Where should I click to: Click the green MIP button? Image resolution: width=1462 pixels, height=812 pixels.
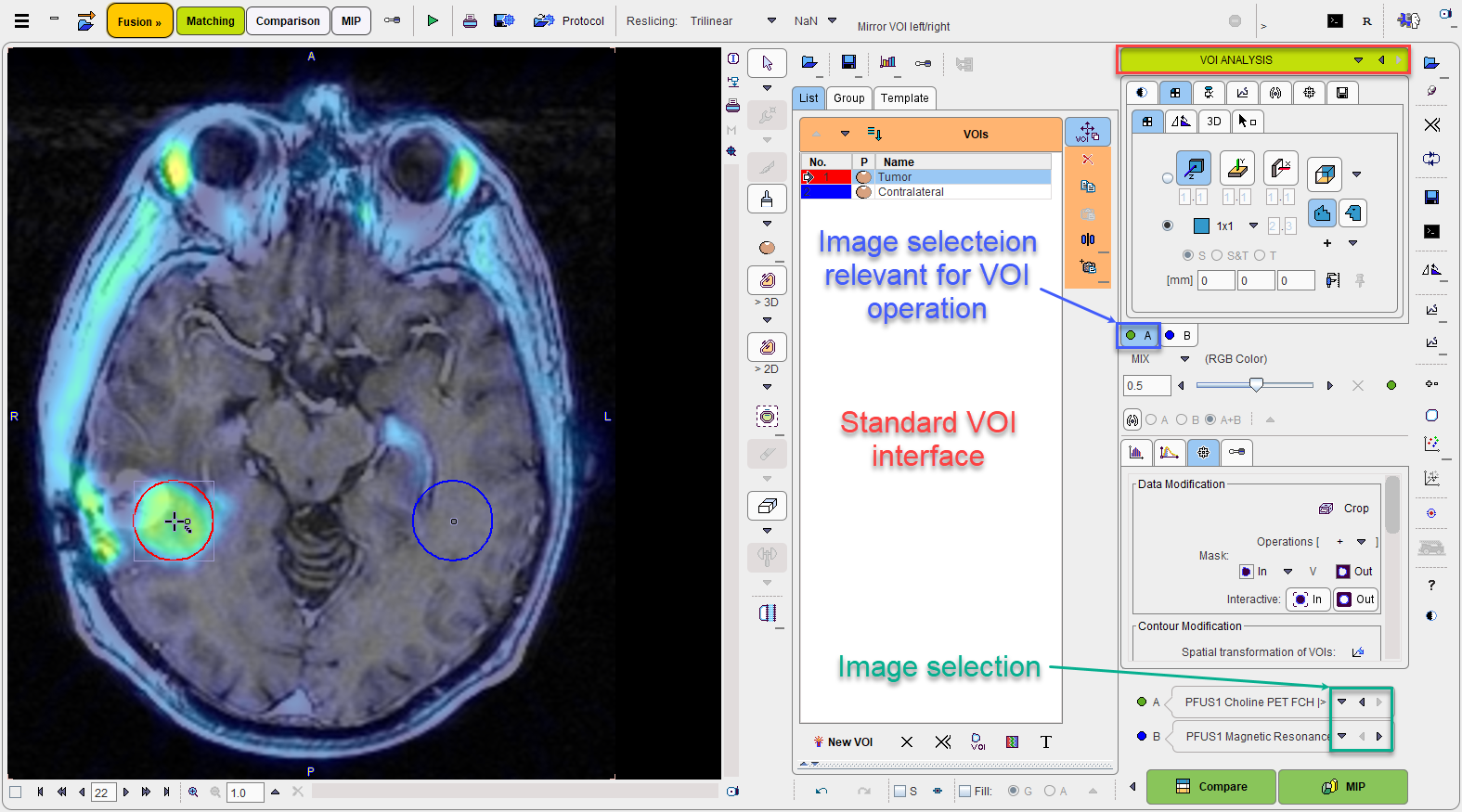(1343, 787)
